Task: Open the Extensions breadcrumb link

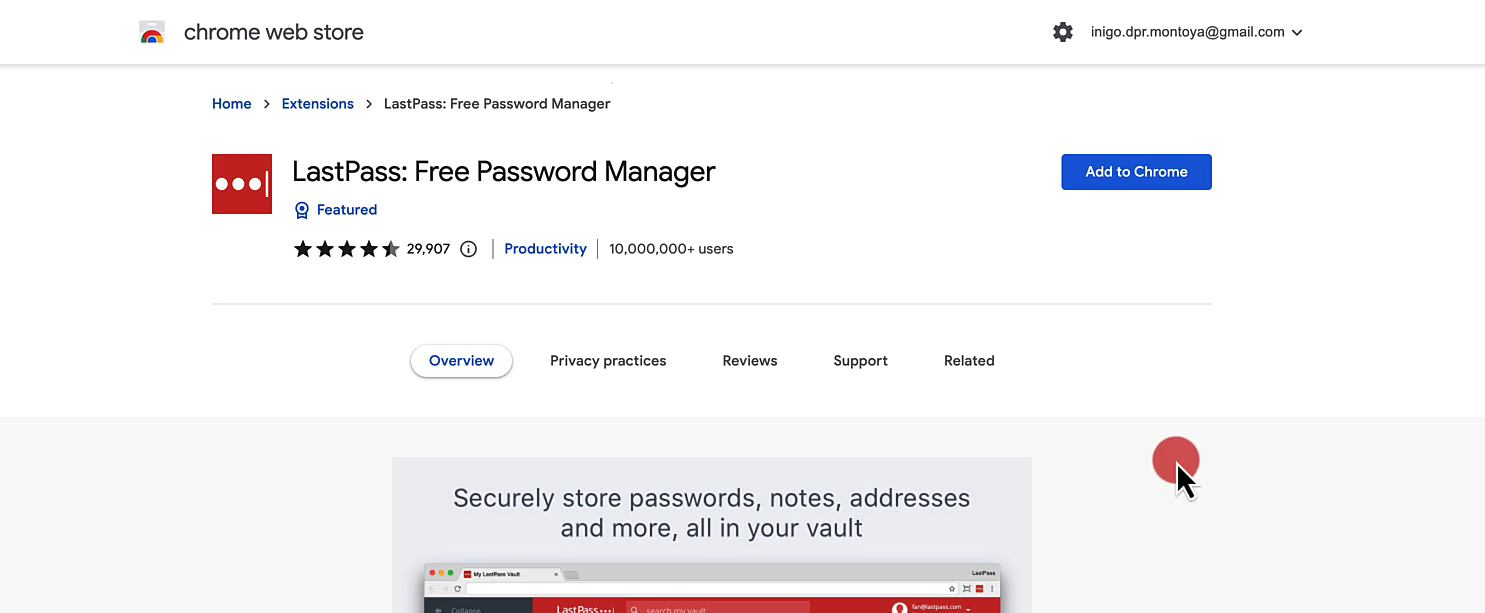Action: (x=317, y=104)
